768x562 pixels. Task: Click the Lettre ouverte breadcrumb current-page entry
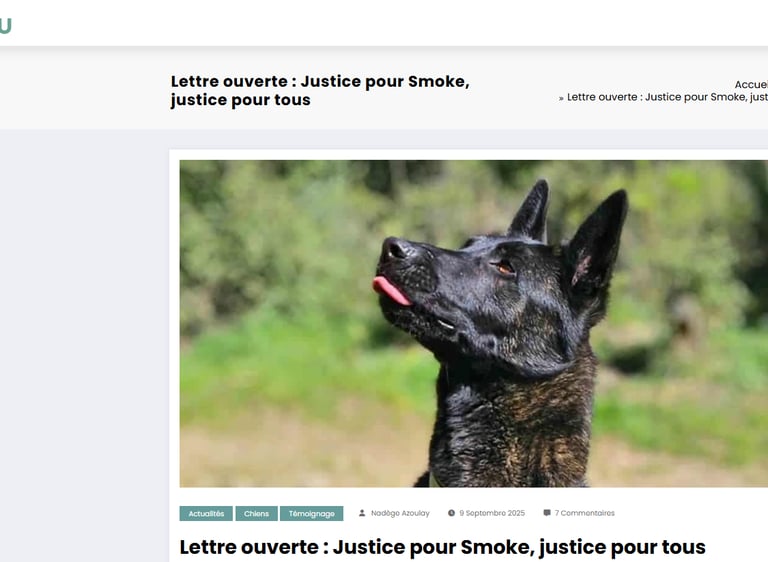[667, 97]
